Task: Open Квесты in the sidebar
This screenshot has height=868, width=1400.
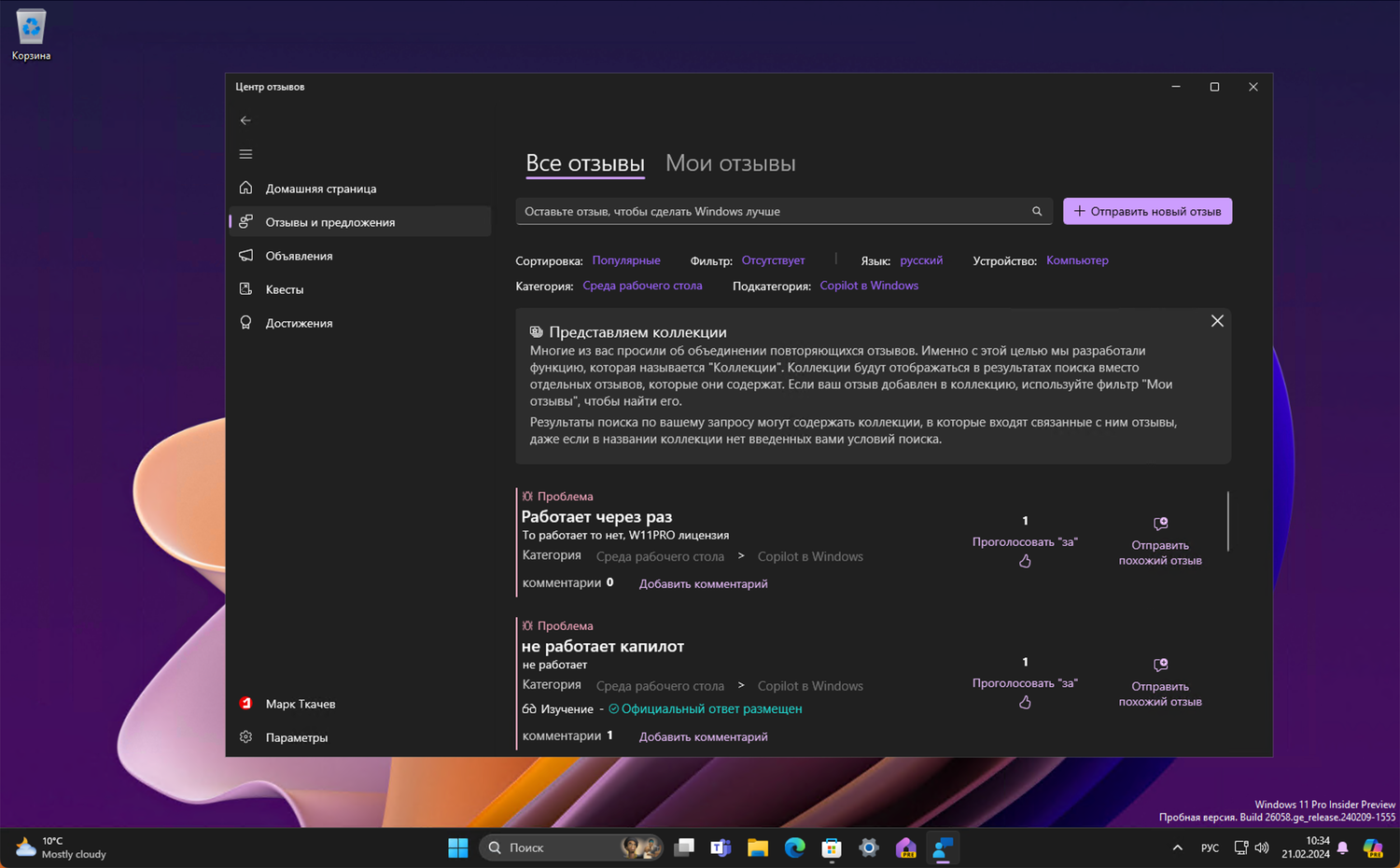Action: pyautogui.click(x=360, y=289)
